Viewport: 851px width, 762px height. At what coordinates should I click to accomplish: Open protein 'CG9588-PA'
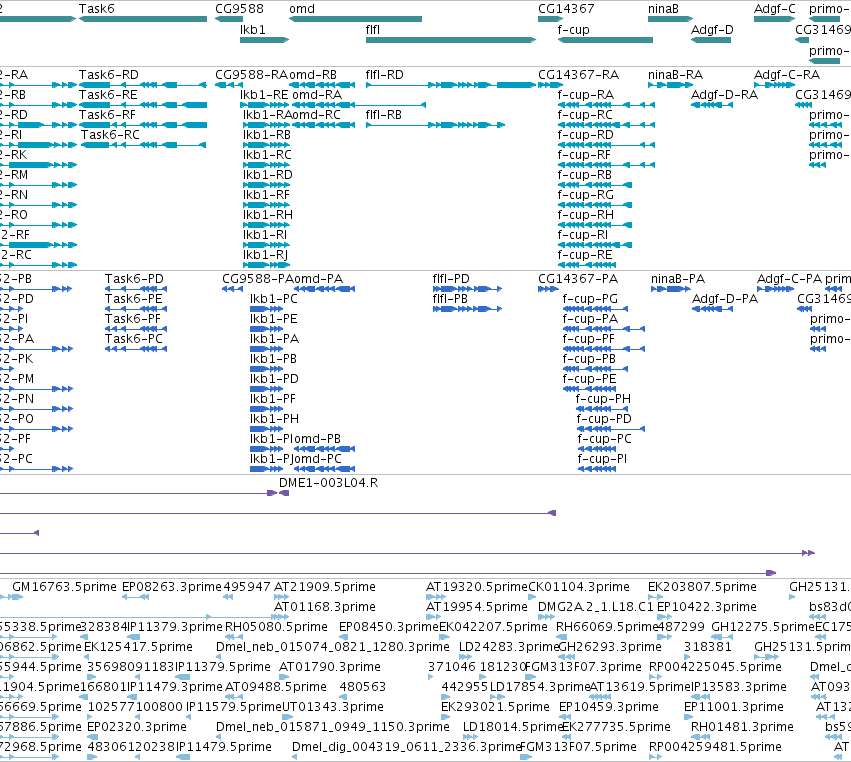(x=258, y=278)
